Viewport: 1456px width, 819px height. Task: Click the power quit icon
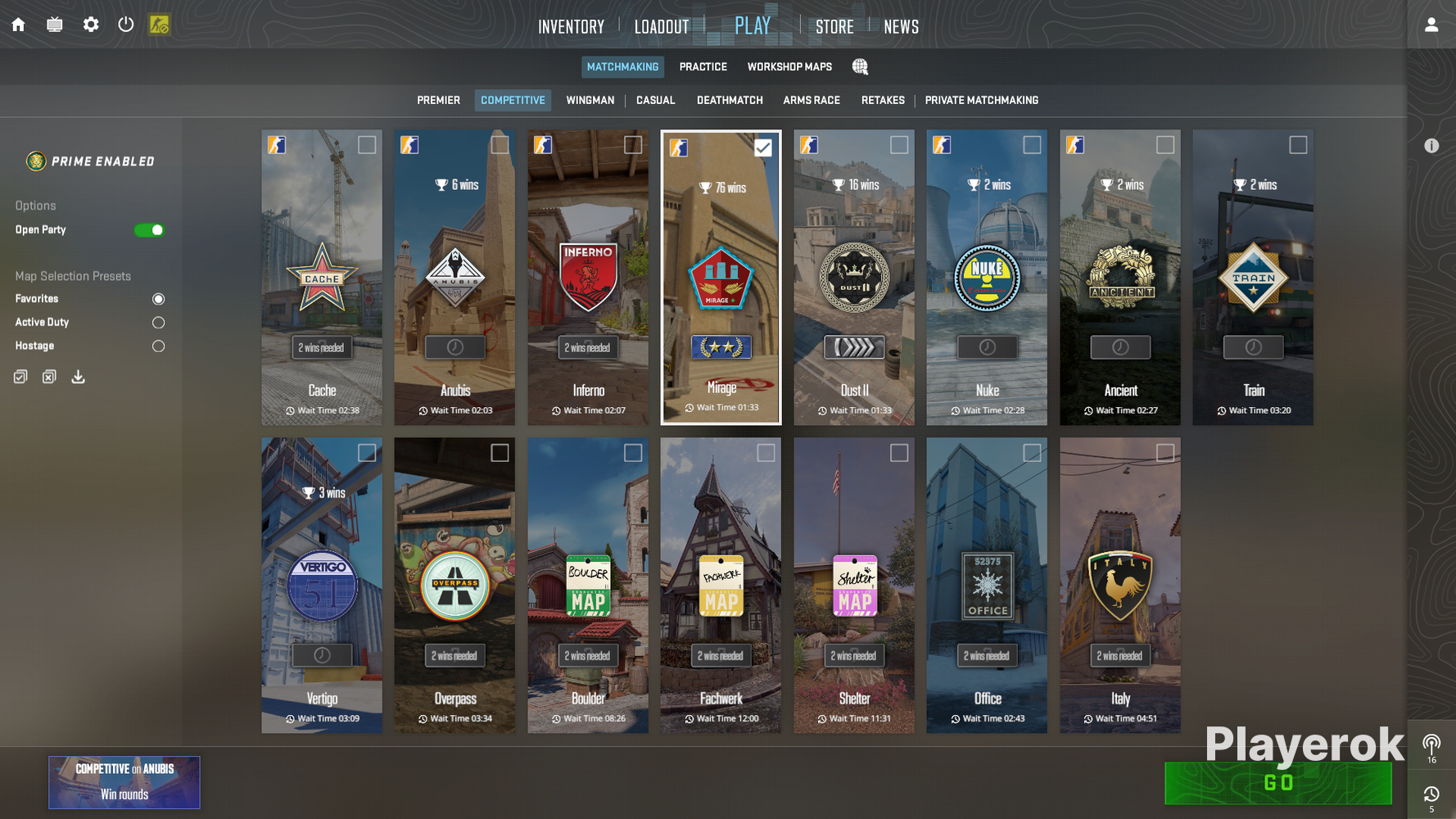pos(125,25)
